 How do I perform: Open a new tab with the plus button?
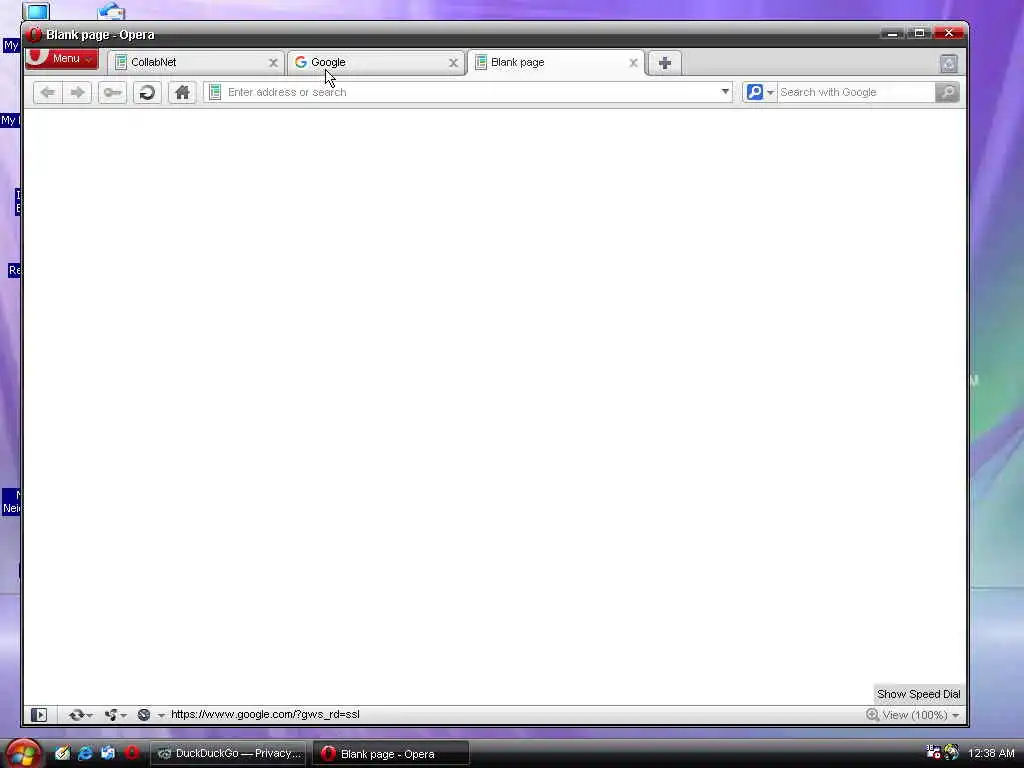(x=665, y=63)
